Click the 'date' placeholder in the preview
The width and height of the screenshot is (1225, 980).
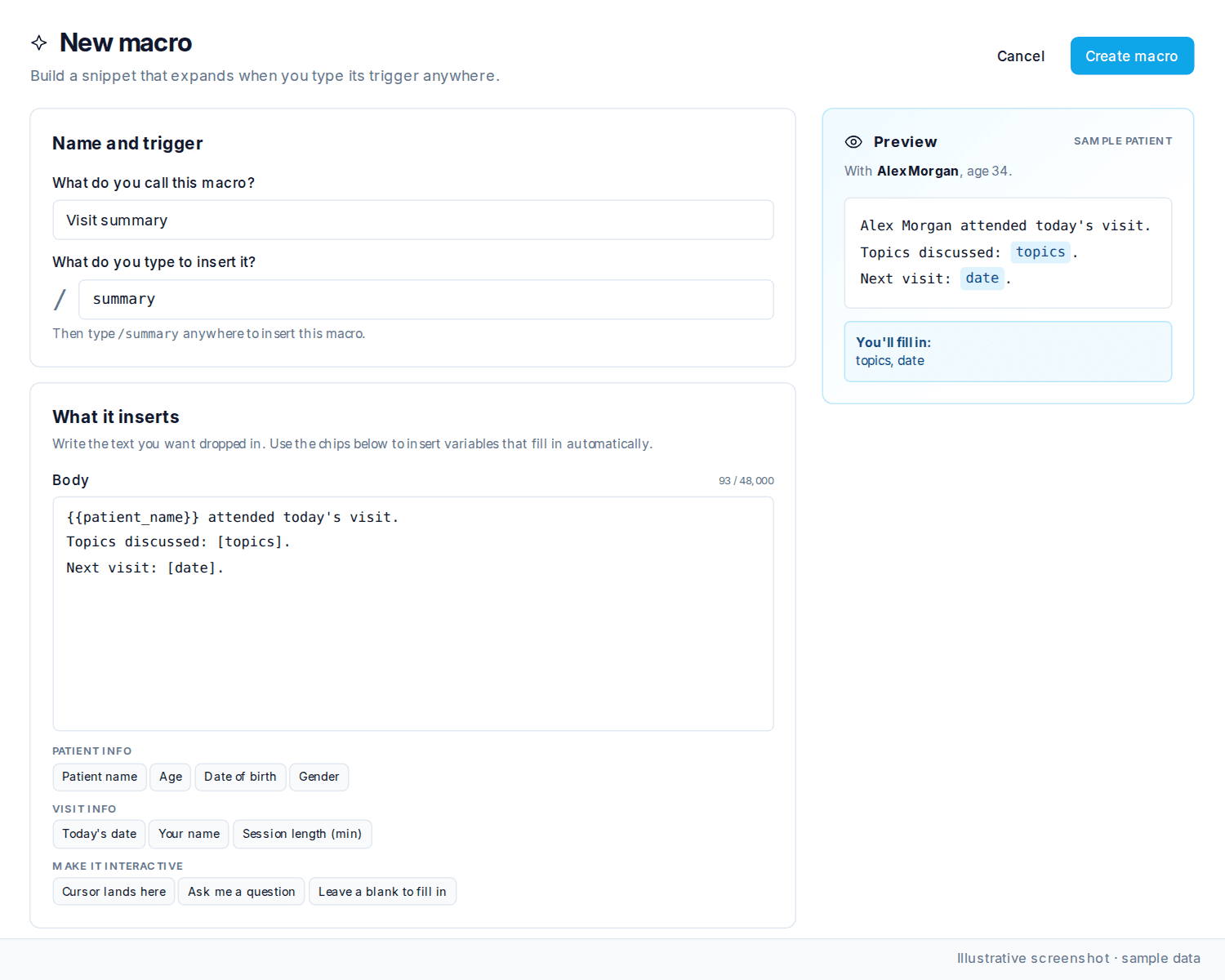(982, 278)
